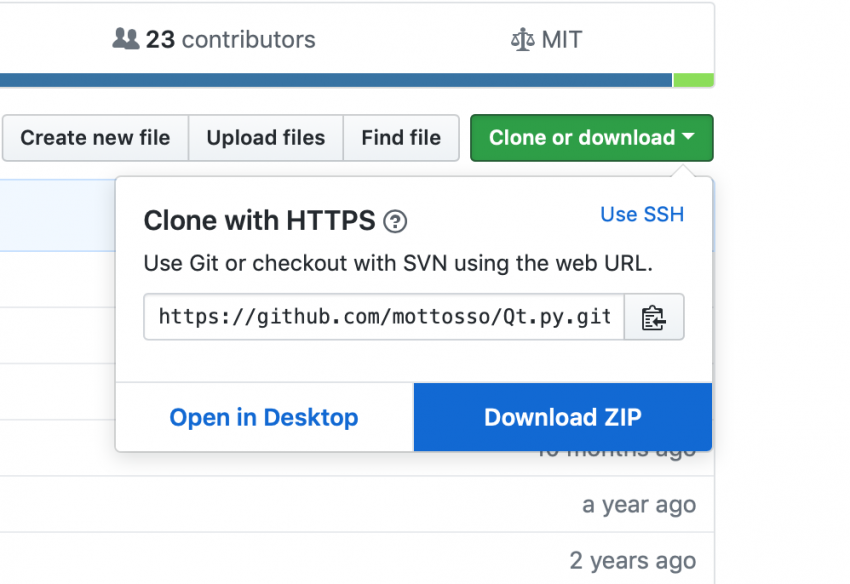Viewport: 850px width, 584px height.
Task: Click the blue language bar segment
Action: pyautogui.click(x=335, y=80)
